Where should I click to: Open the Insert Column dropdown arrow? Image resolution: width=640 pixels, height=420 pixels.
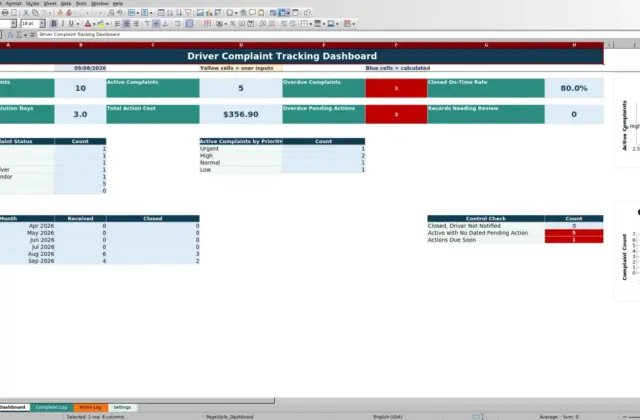[151, 13]
